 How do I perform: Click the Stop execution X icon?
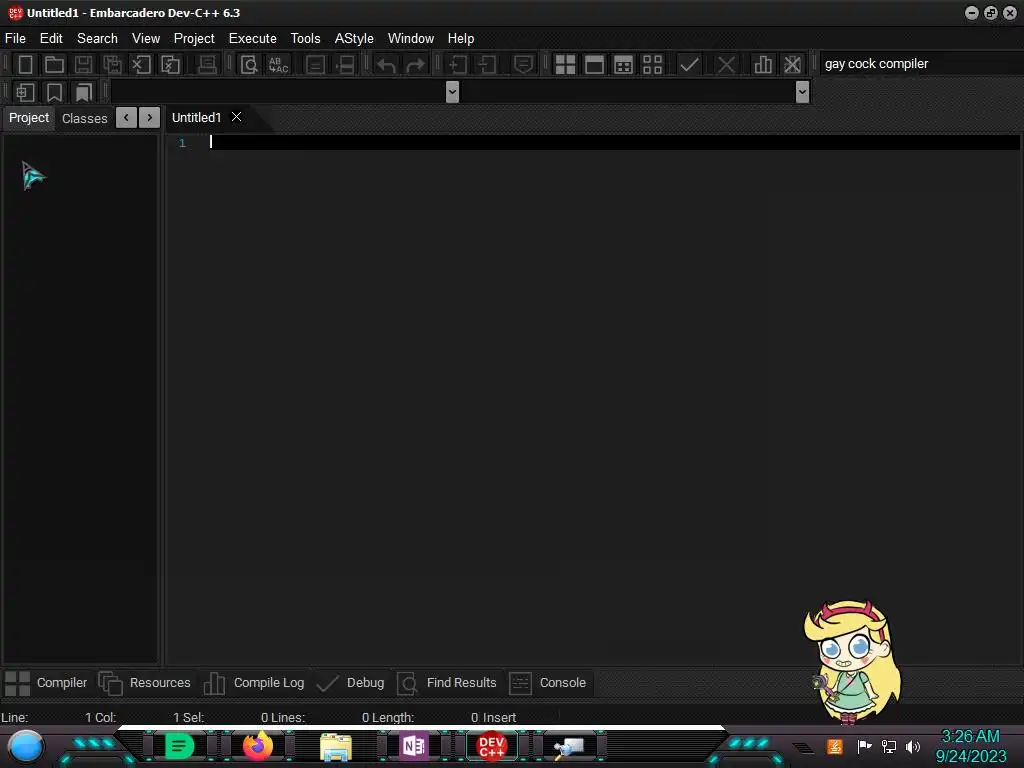[726, 65]
